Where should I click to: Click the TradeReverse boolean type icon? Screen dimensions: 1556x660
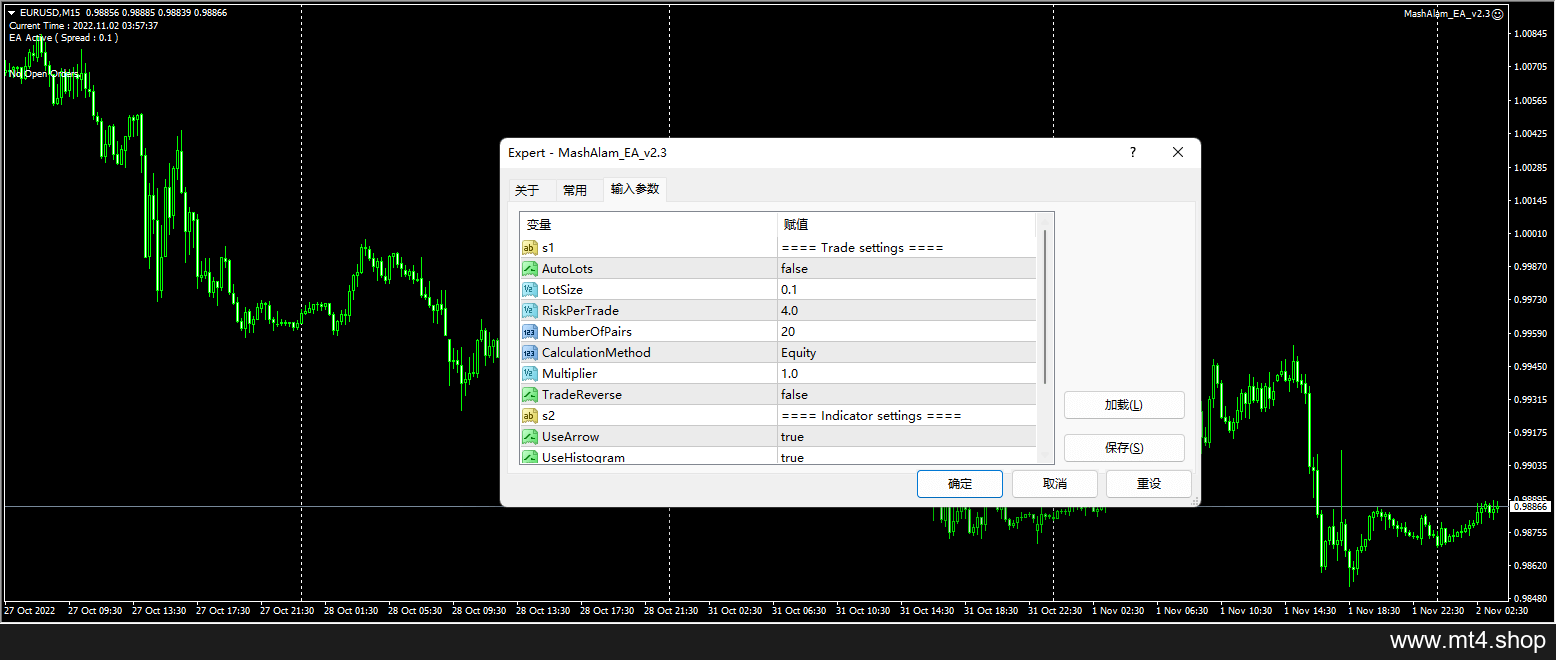click(529, 395)
